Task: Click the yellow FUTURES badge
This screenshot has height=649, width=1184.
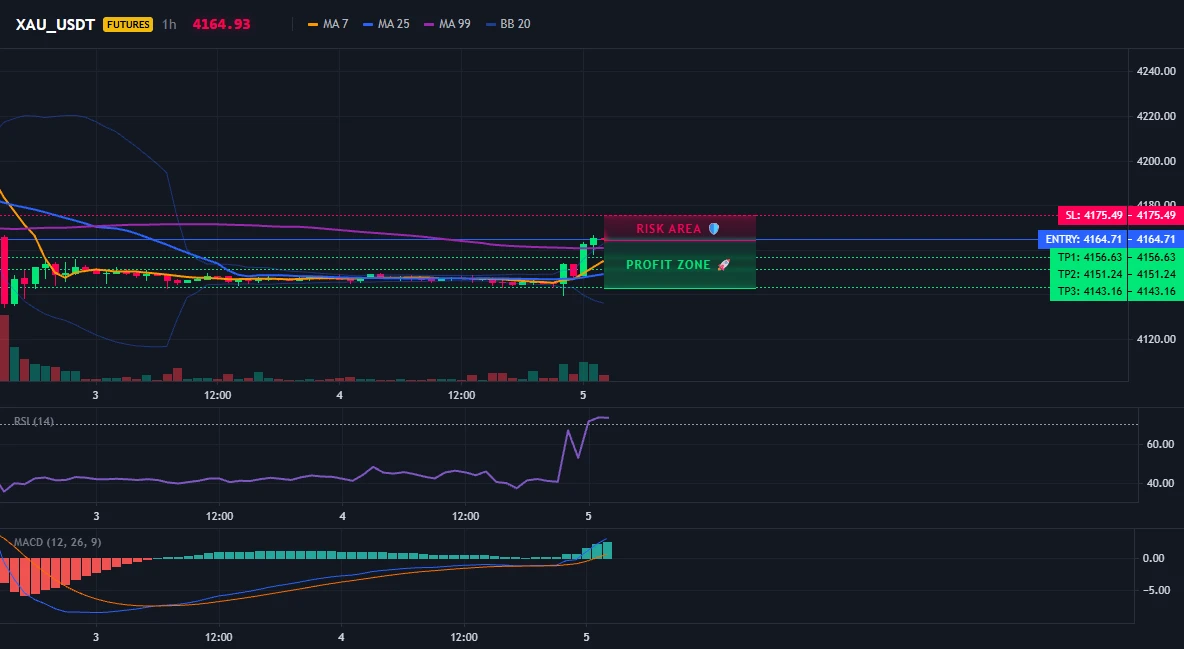Action: click(128, 24)
